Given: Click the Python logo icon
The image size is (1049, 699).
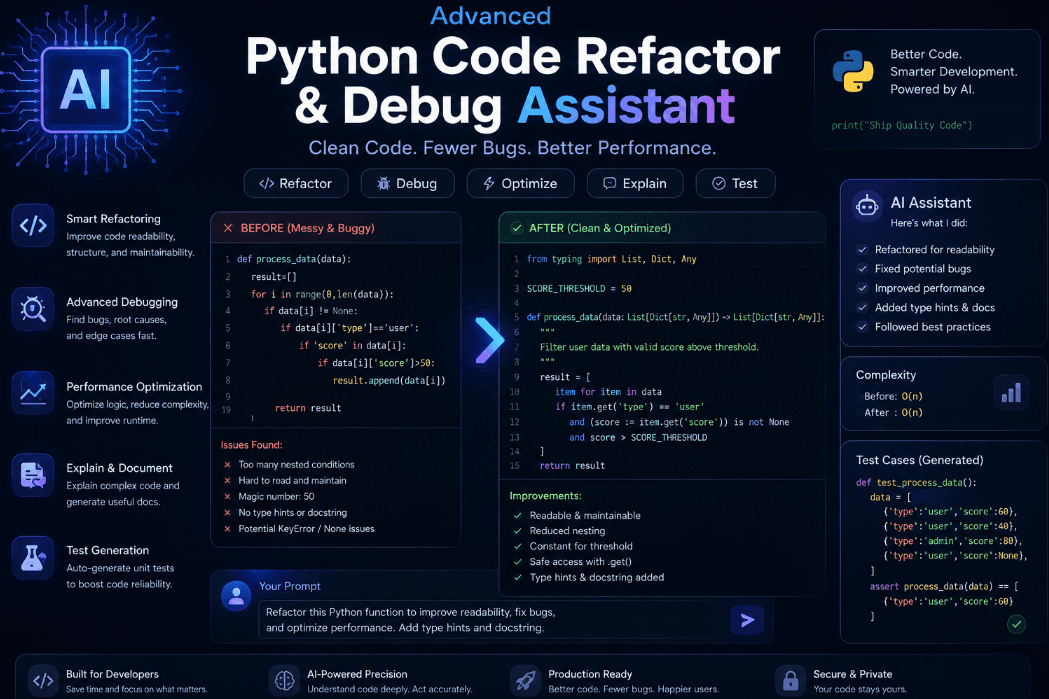Looking at the screenshot, I should [853, 72].
